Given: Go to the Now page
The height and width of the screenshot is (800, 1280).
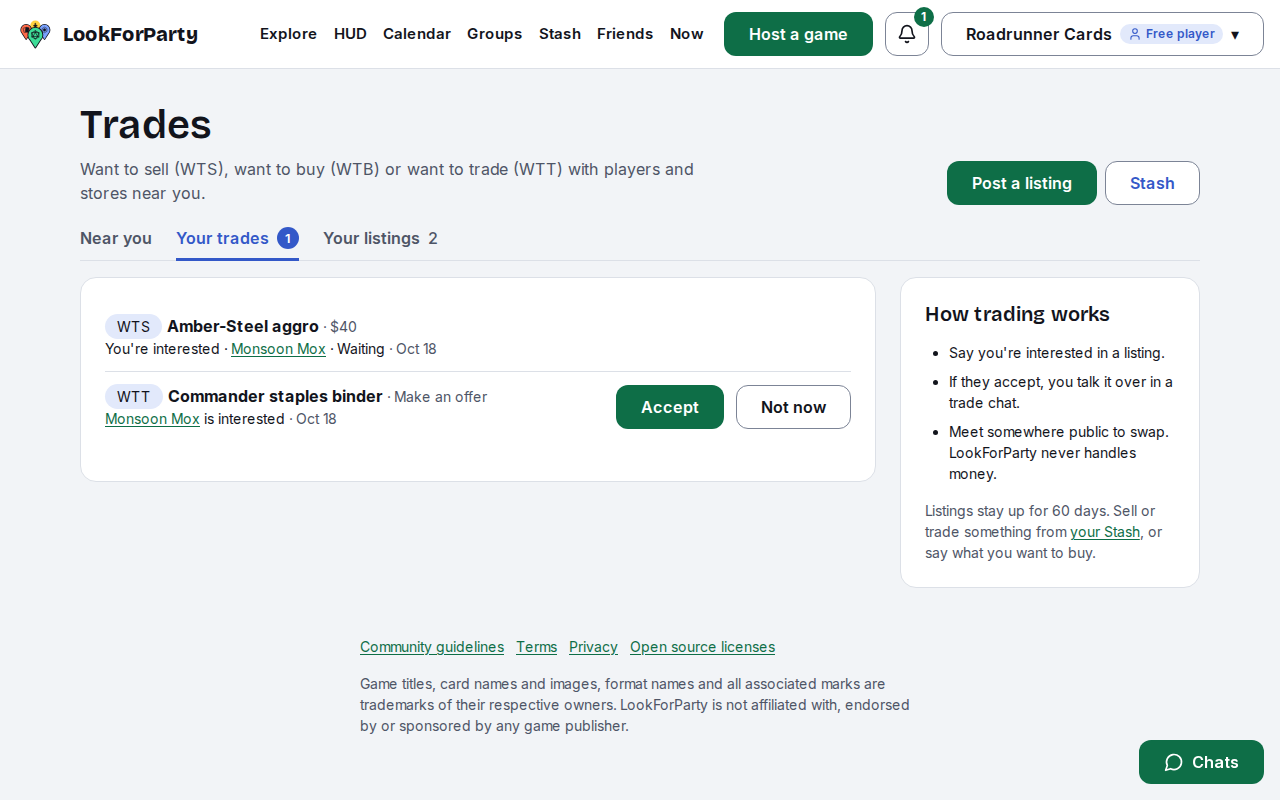Looking at the screenshot, I should pos(687,34).
